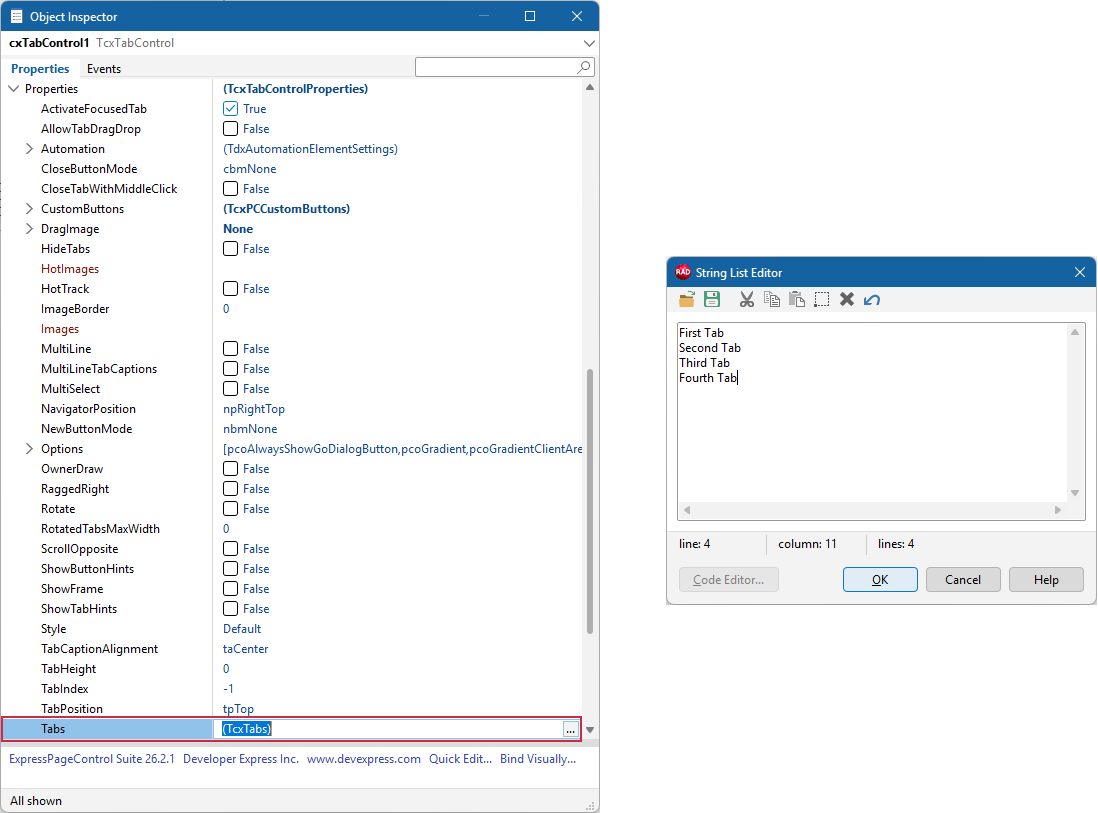Right arrow of String List horizontal scrollbar
This screenshot has height=813, width=1098.
[1057, 510]
